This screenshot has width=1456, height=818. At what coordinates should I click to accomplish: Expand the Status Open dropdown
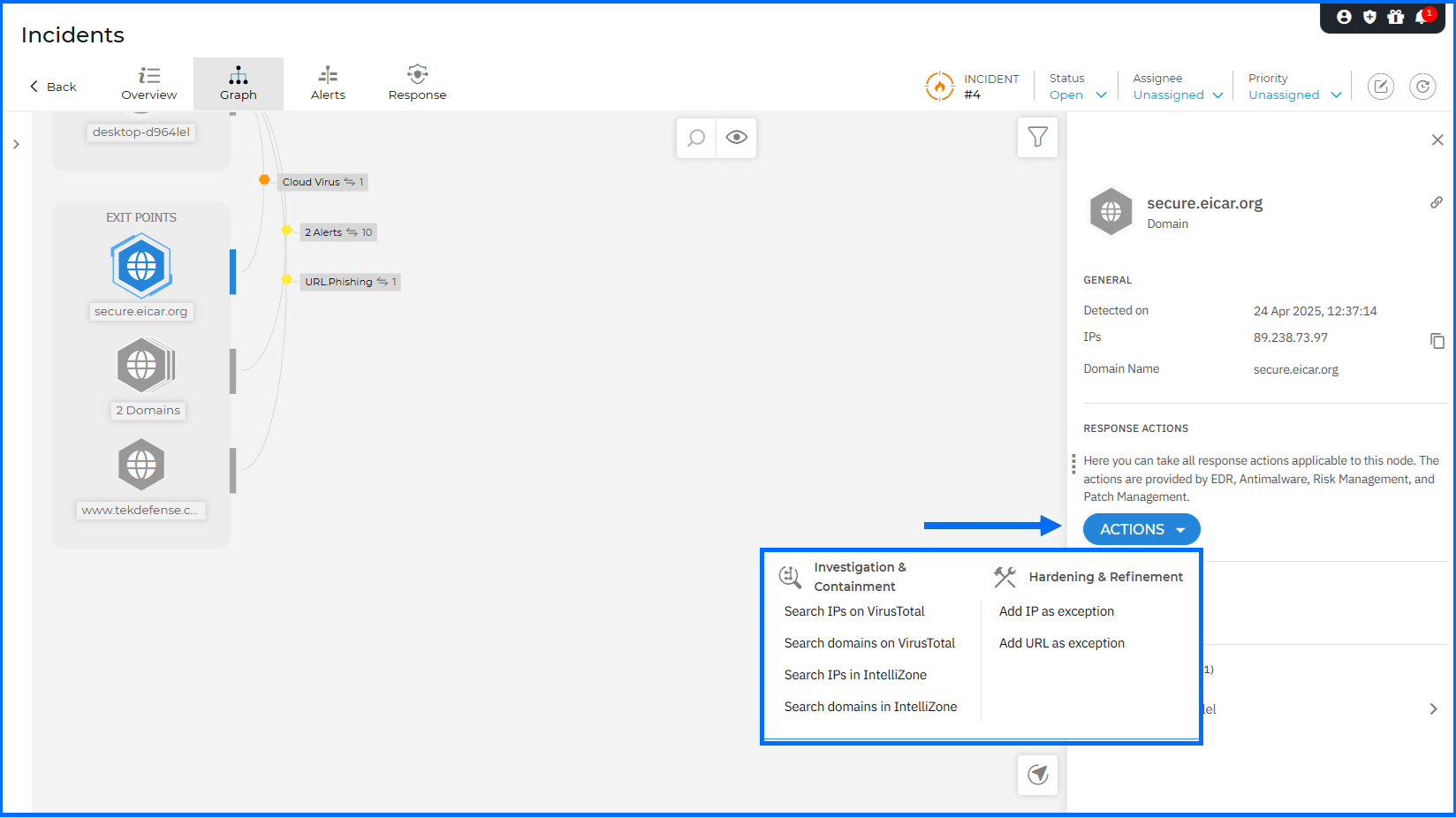pyautogui.click(x=1077, y=95)
